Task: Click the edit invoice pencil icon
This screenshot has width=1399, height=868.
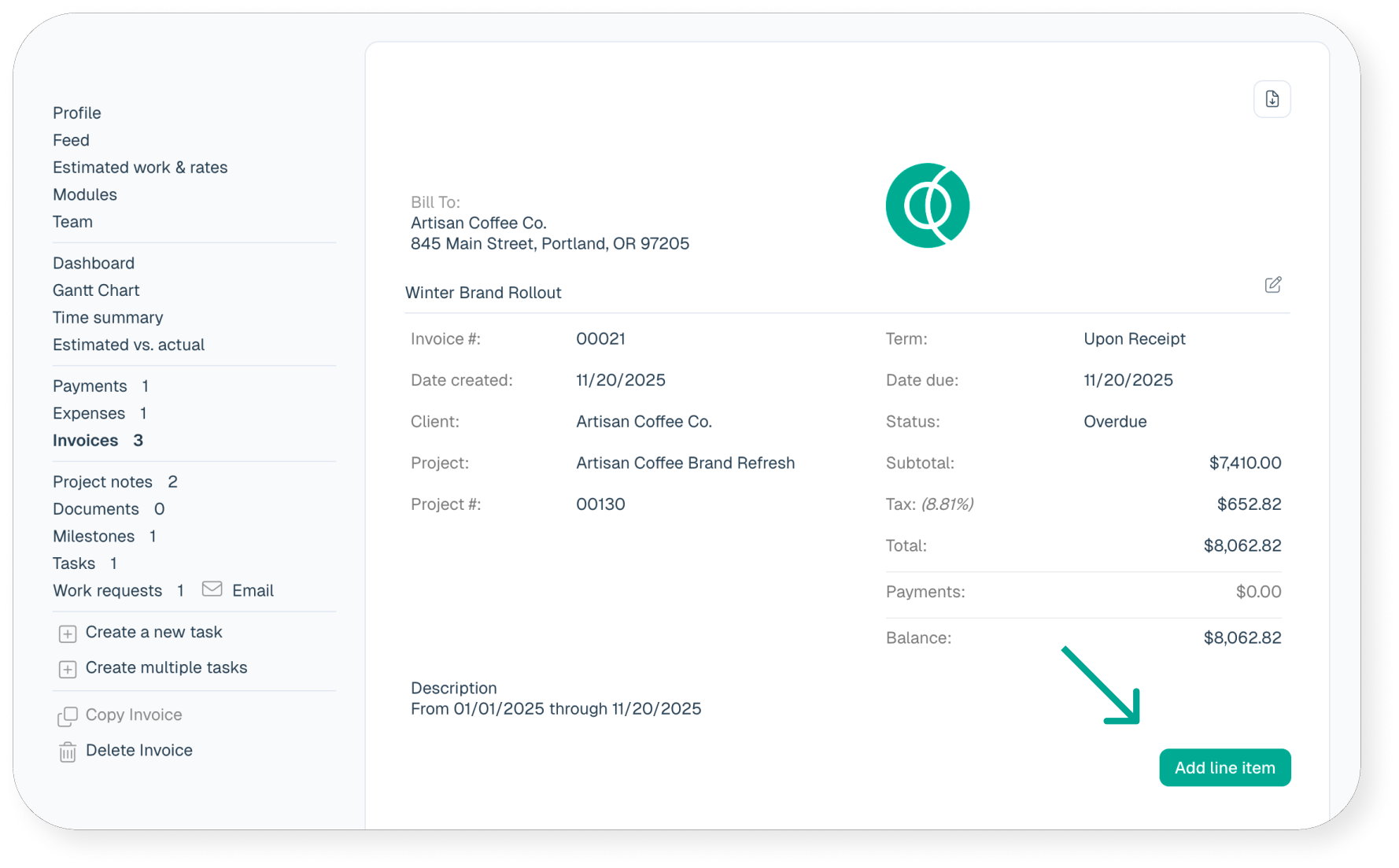Action: [1272, 285]
